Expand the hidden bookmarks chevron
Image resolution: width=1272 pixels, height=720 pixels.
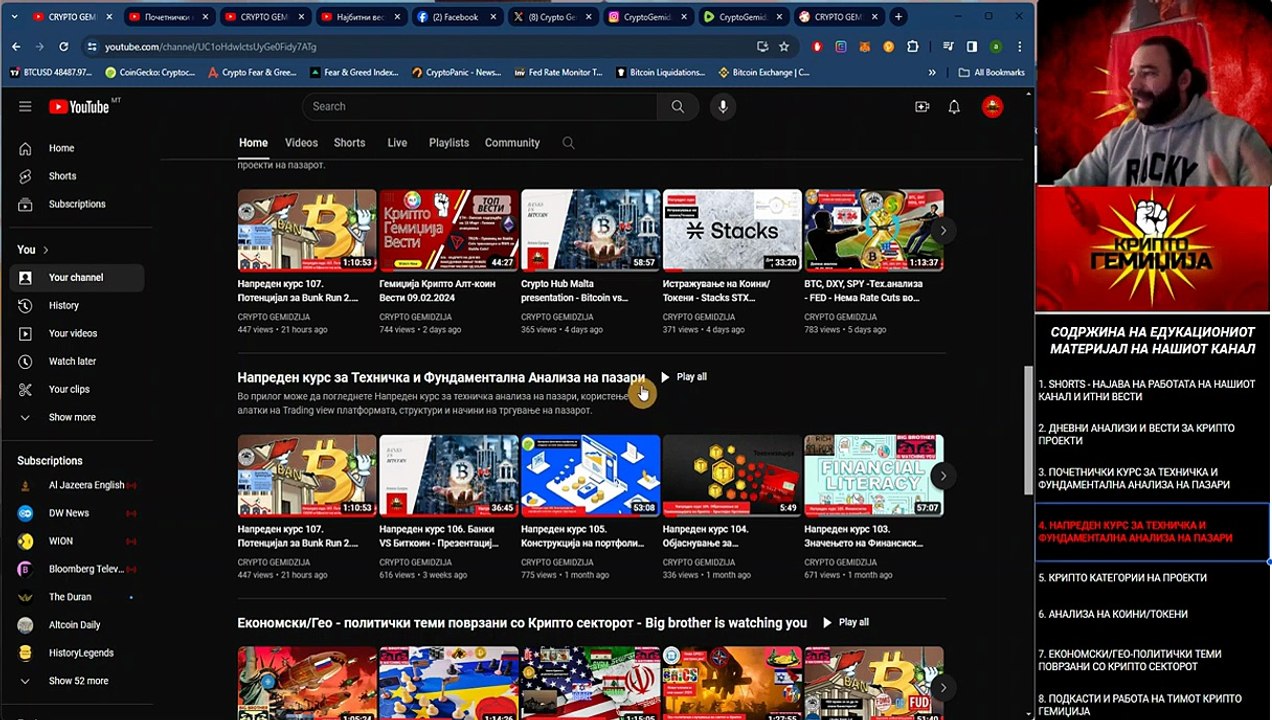(932, 73)
